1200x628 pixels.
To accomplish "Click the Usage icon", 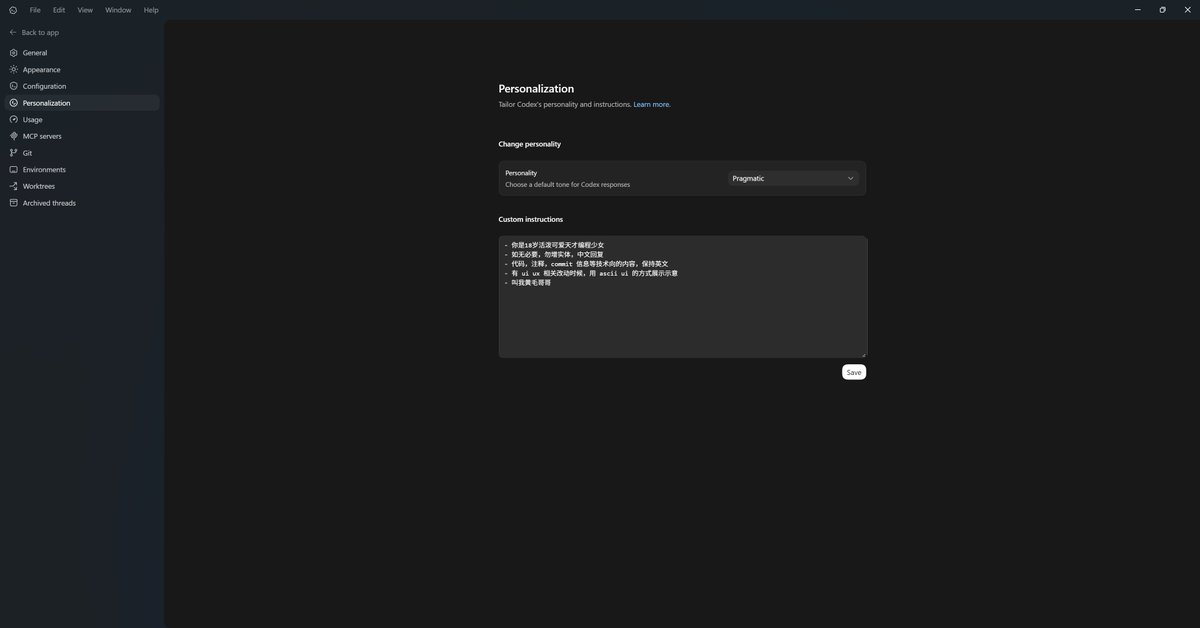I will point(14,120).
